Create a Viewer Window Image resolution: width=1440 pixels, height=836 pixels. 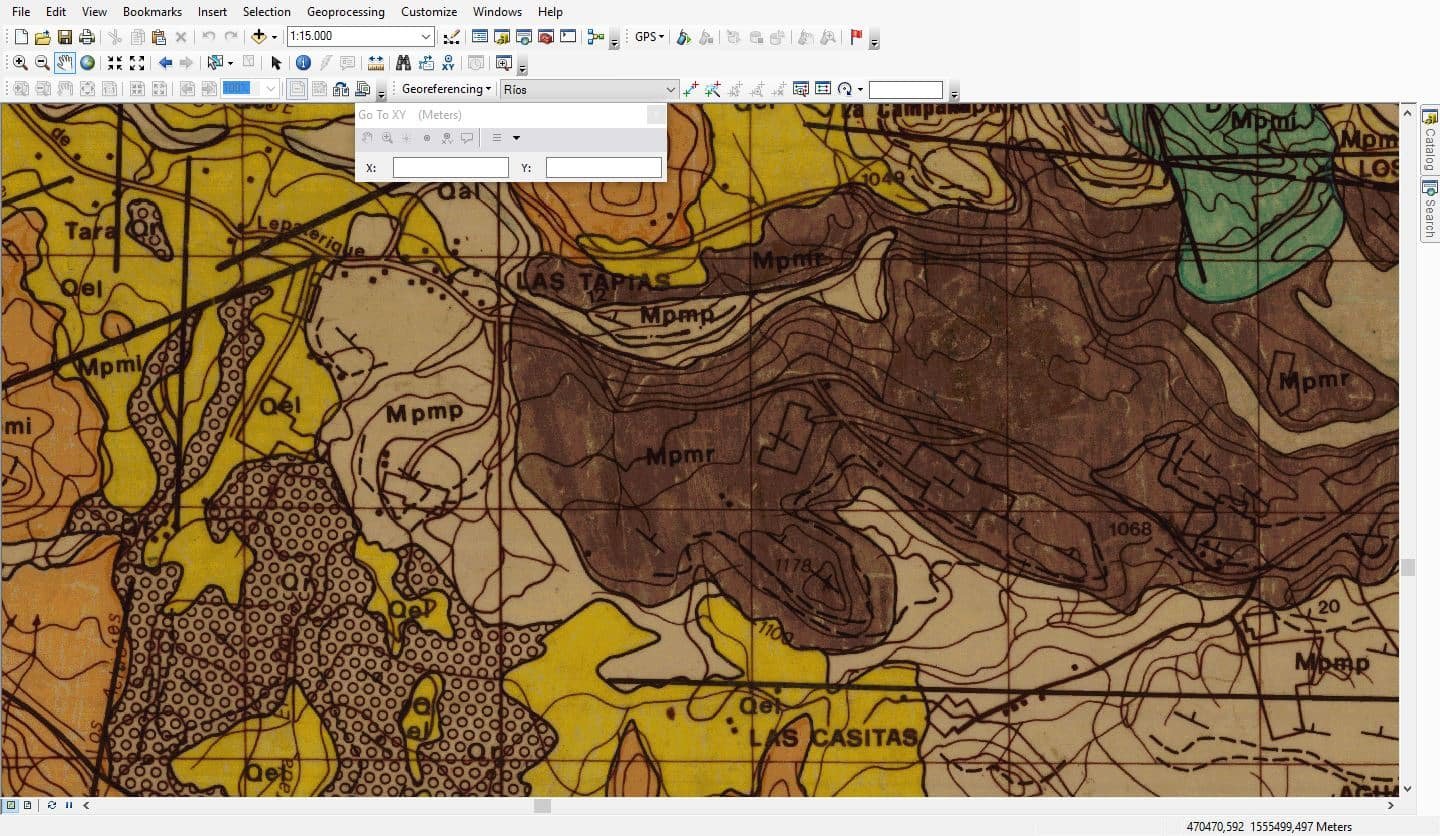[x=504, y=63]
